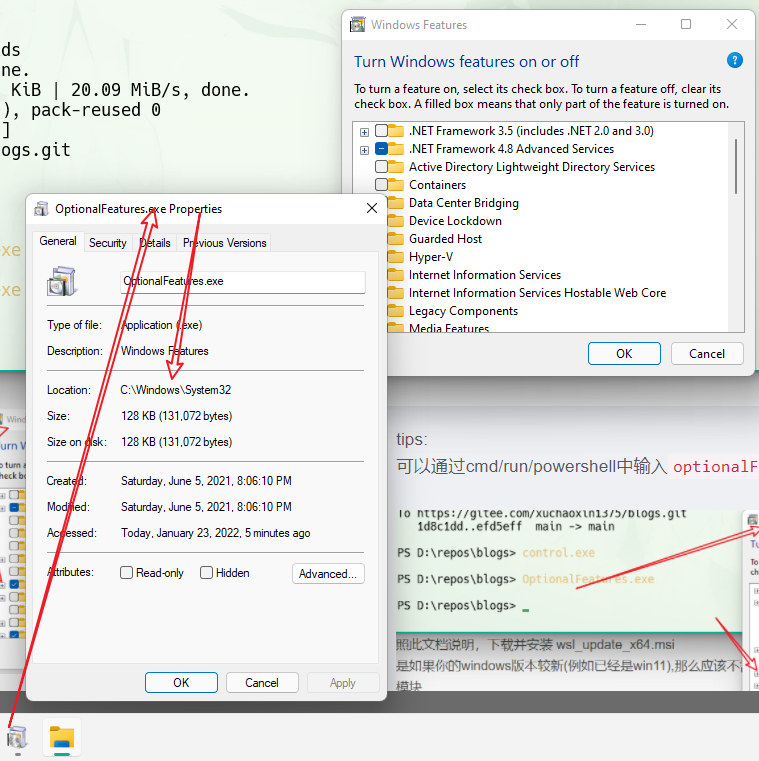The image size is (759, 761).
Task: Toggle .NET Framework 3.5 checkbox
Action: 381,131
